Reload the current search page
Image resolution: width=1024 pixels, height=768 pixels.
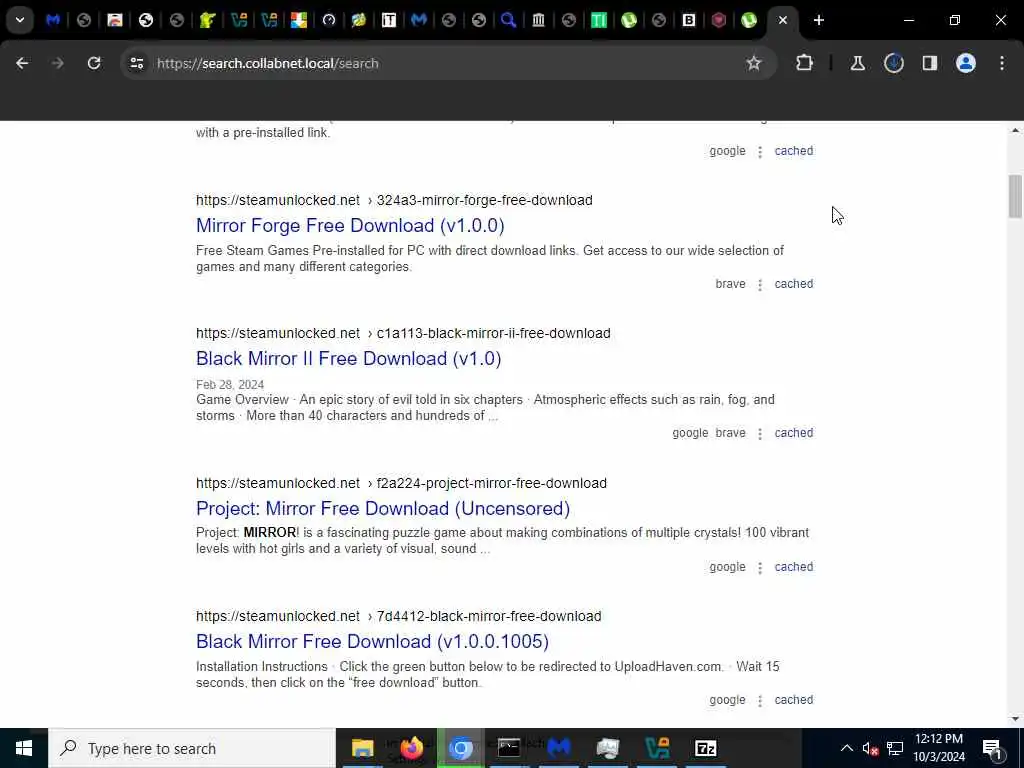[x=94, y=63]
